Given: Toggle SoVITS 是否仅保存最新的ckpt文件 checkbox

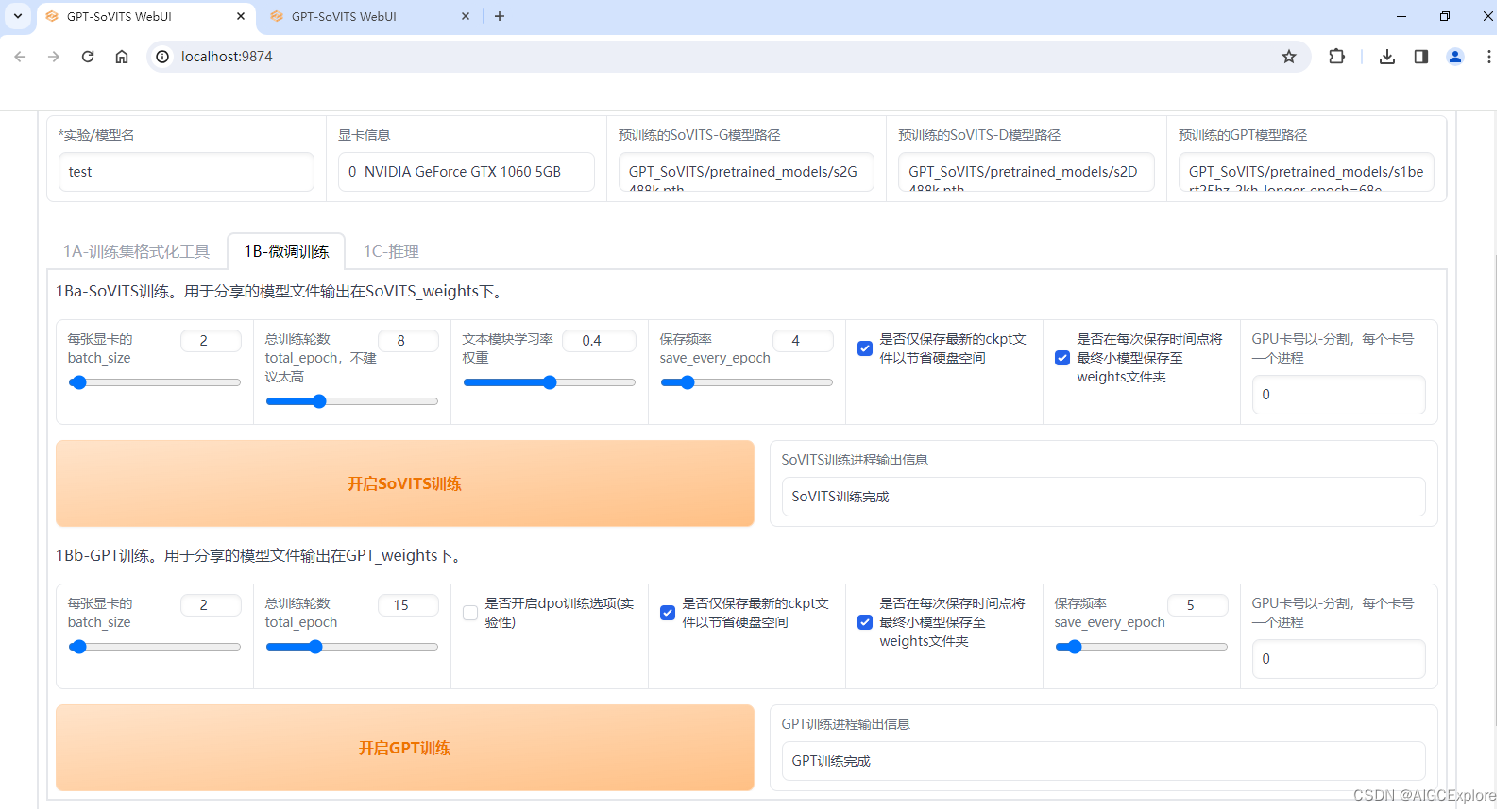Looking at the screenshot, I should (x=865, y=348).
